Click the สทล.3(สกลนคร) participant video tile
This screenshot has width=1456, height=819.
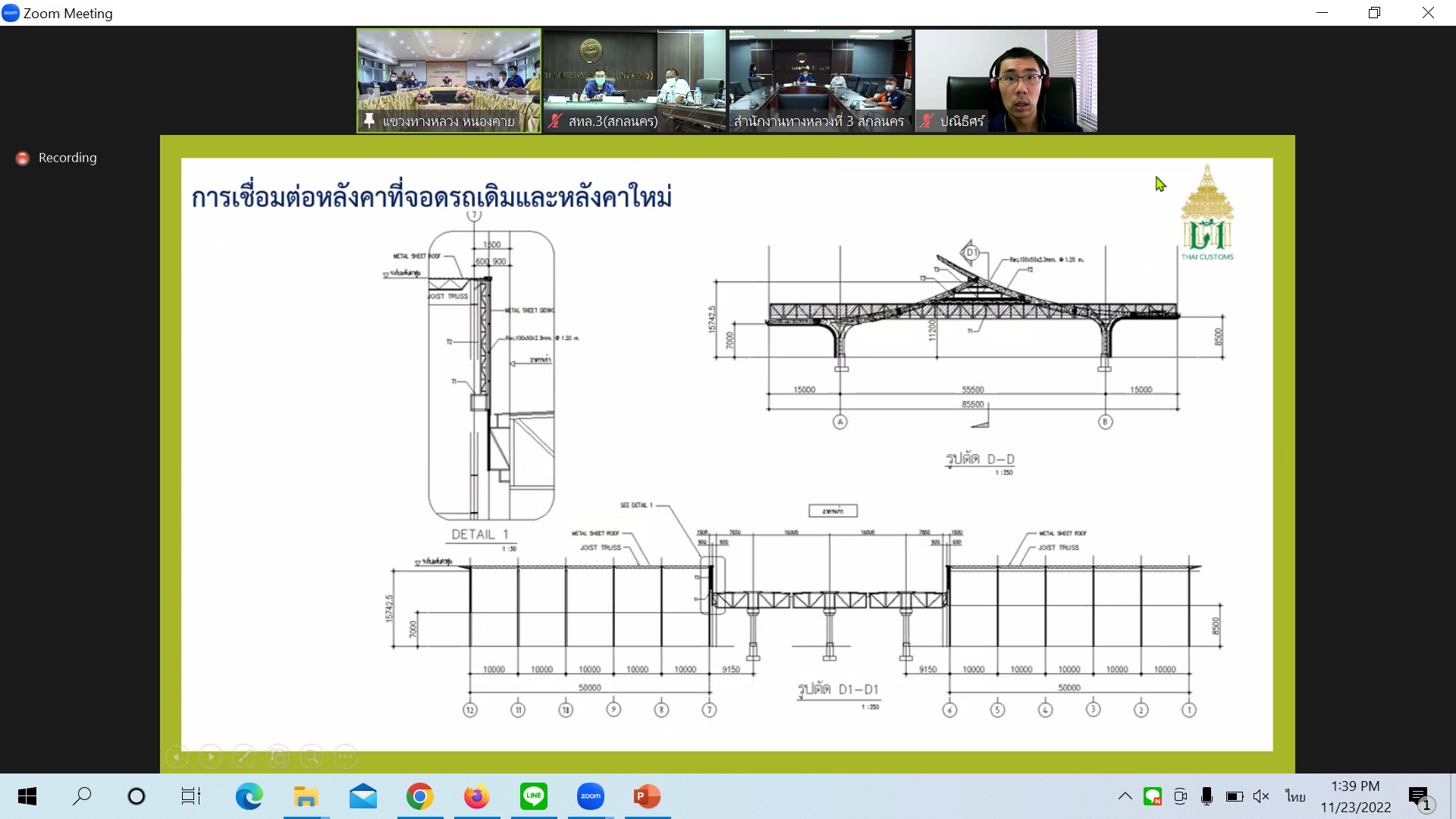[634, 80]
